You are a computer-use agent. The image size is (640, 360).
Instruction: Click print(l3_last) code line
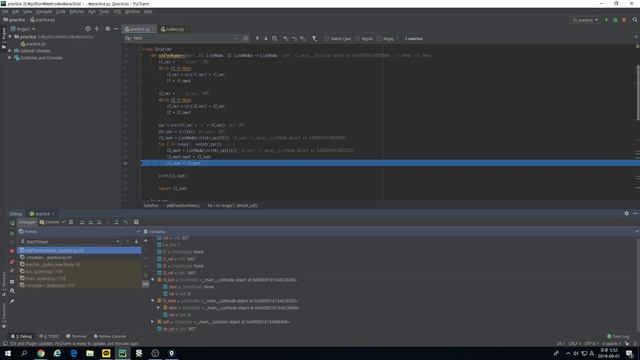pyautogui.click(x=173, y=176)
